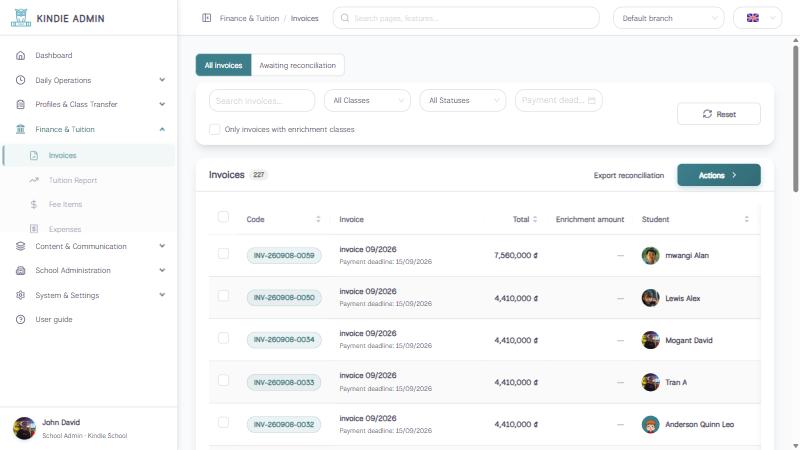Click the calendar icon in payment deadline field
The height and width of the screenshot is (450, 800).
[x=592, y=101]
